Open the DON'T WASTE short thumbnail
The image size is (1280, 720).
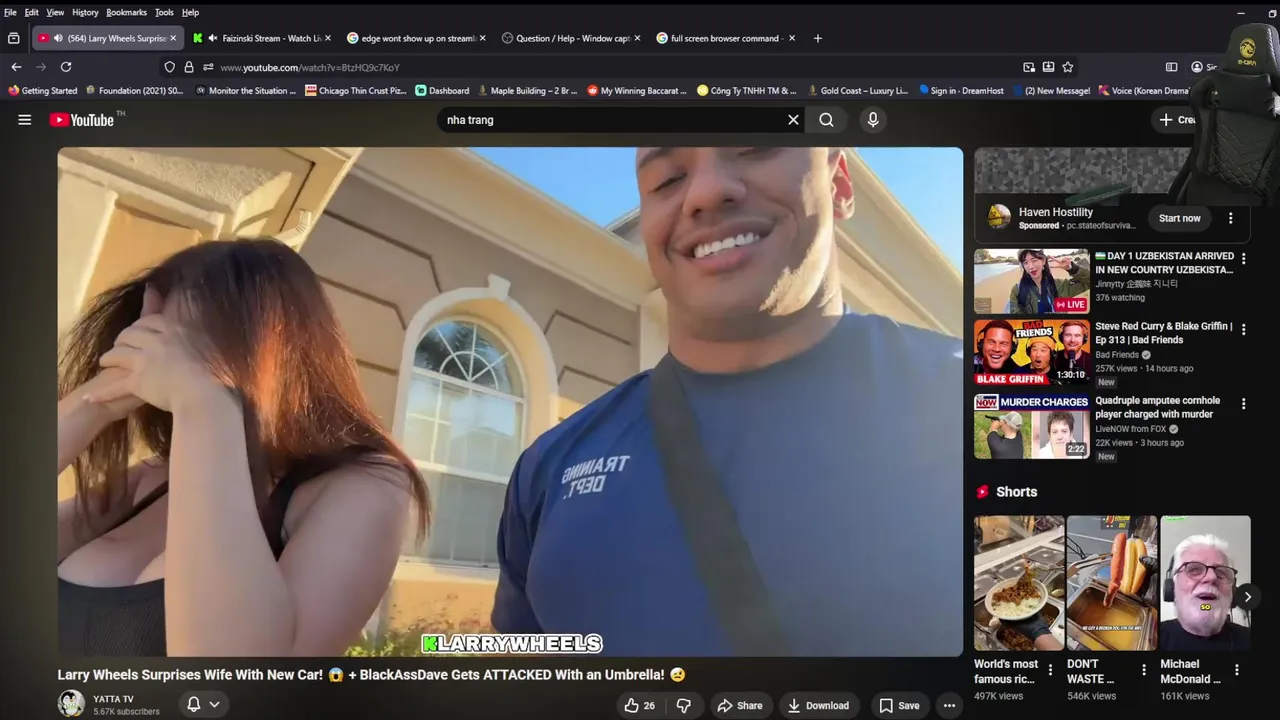tap(1112, 583)
